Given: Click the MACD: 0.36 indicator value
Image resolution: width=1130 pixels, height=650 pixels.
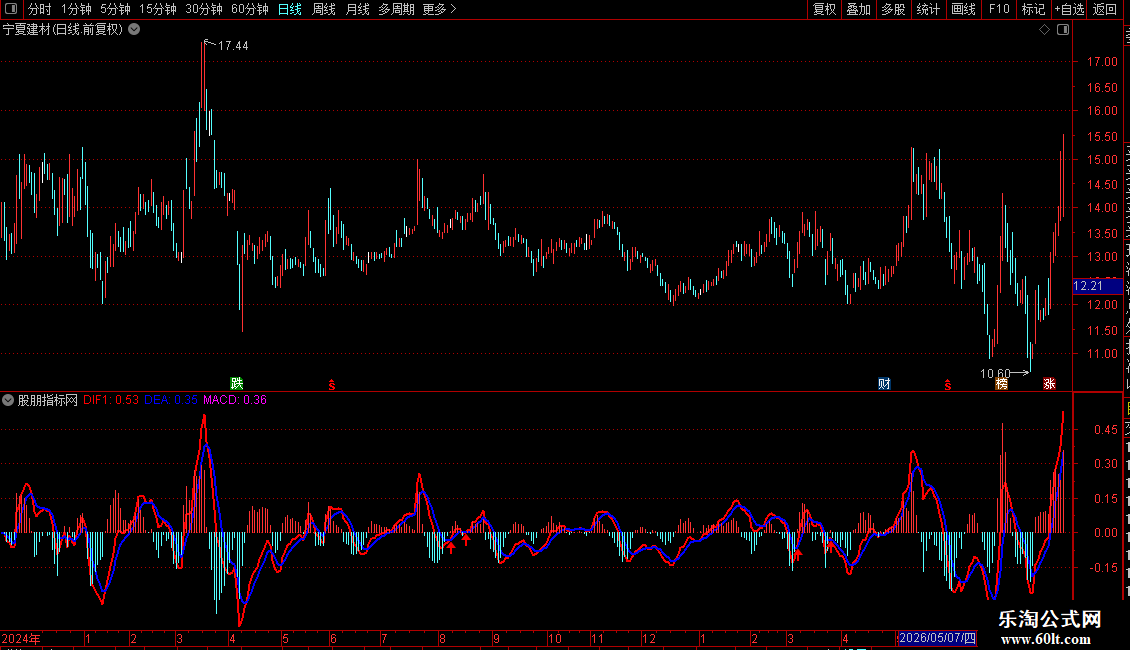Looking at the screenshot, I should [235, 400].
